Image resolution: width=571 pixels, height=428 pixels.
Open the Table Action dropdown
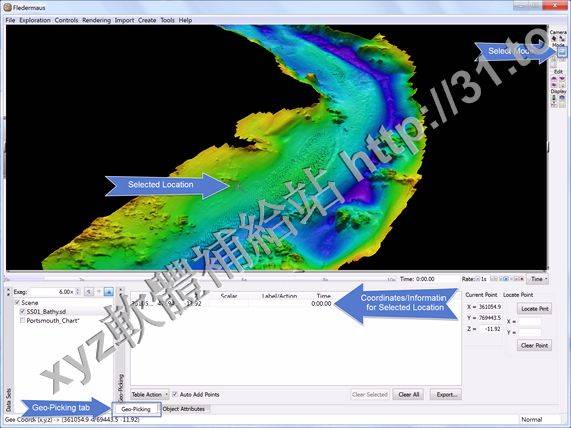pyautogui.click(x=150, y=394)
